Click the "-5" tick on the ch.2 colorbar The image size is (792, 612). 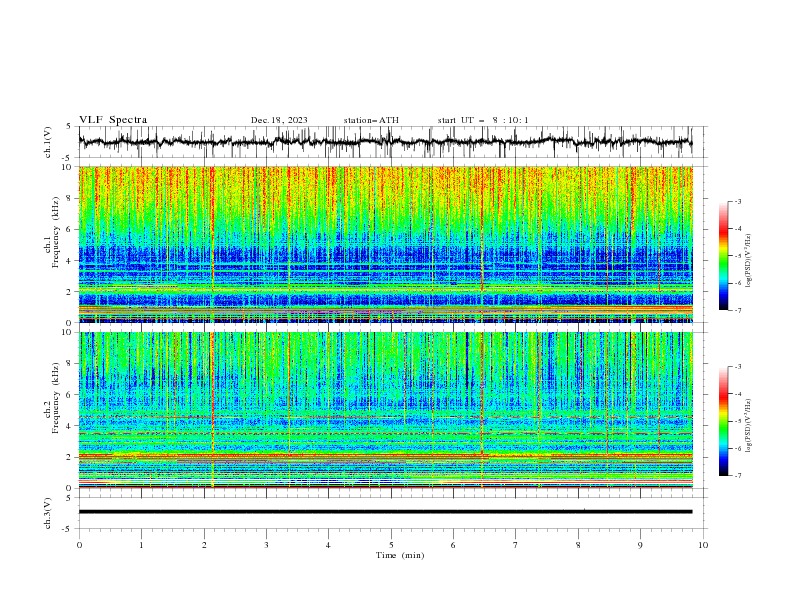tap(738, 421)
